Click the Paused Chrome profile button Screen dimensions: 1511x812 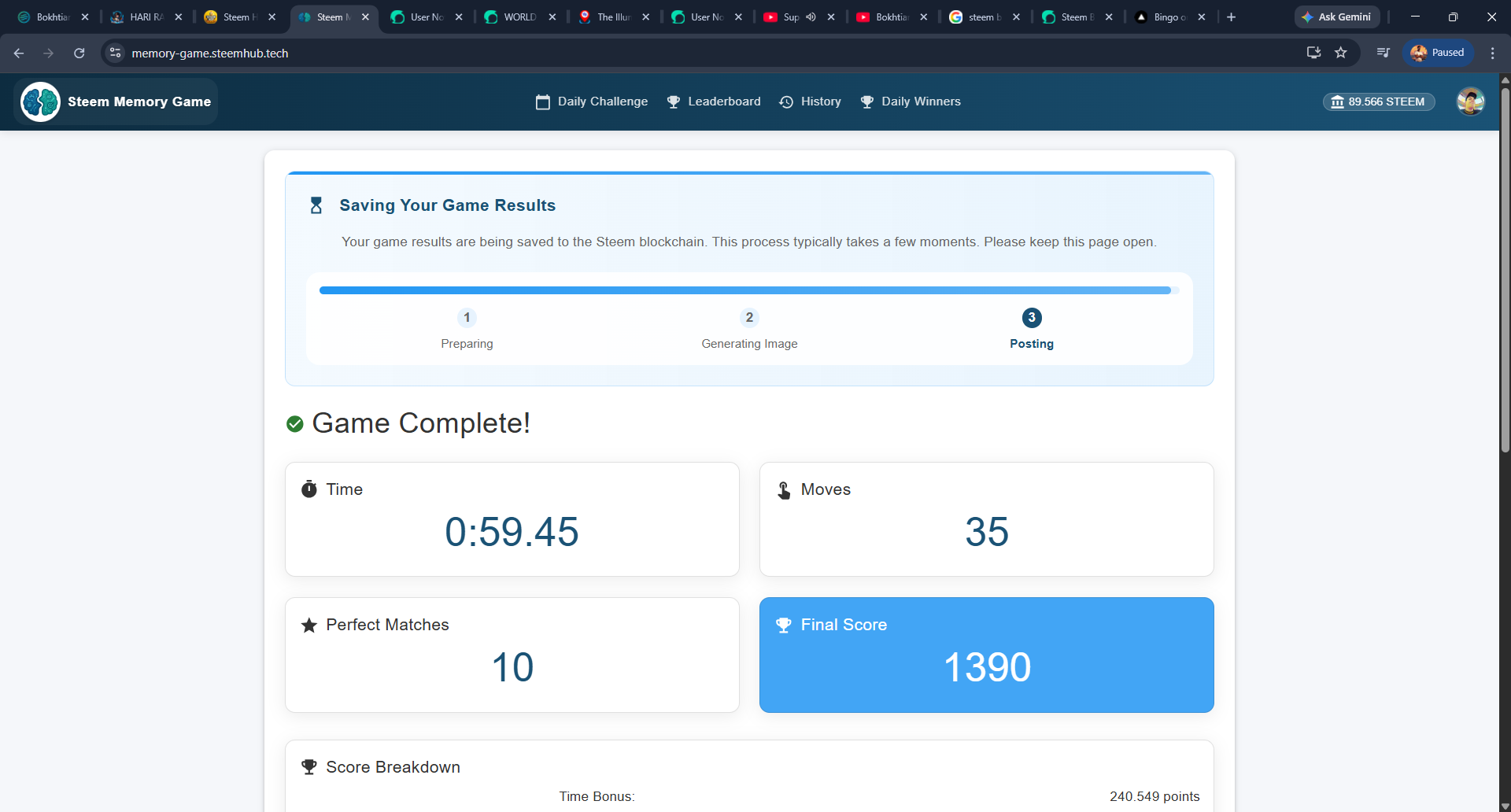coord(1438,53)
